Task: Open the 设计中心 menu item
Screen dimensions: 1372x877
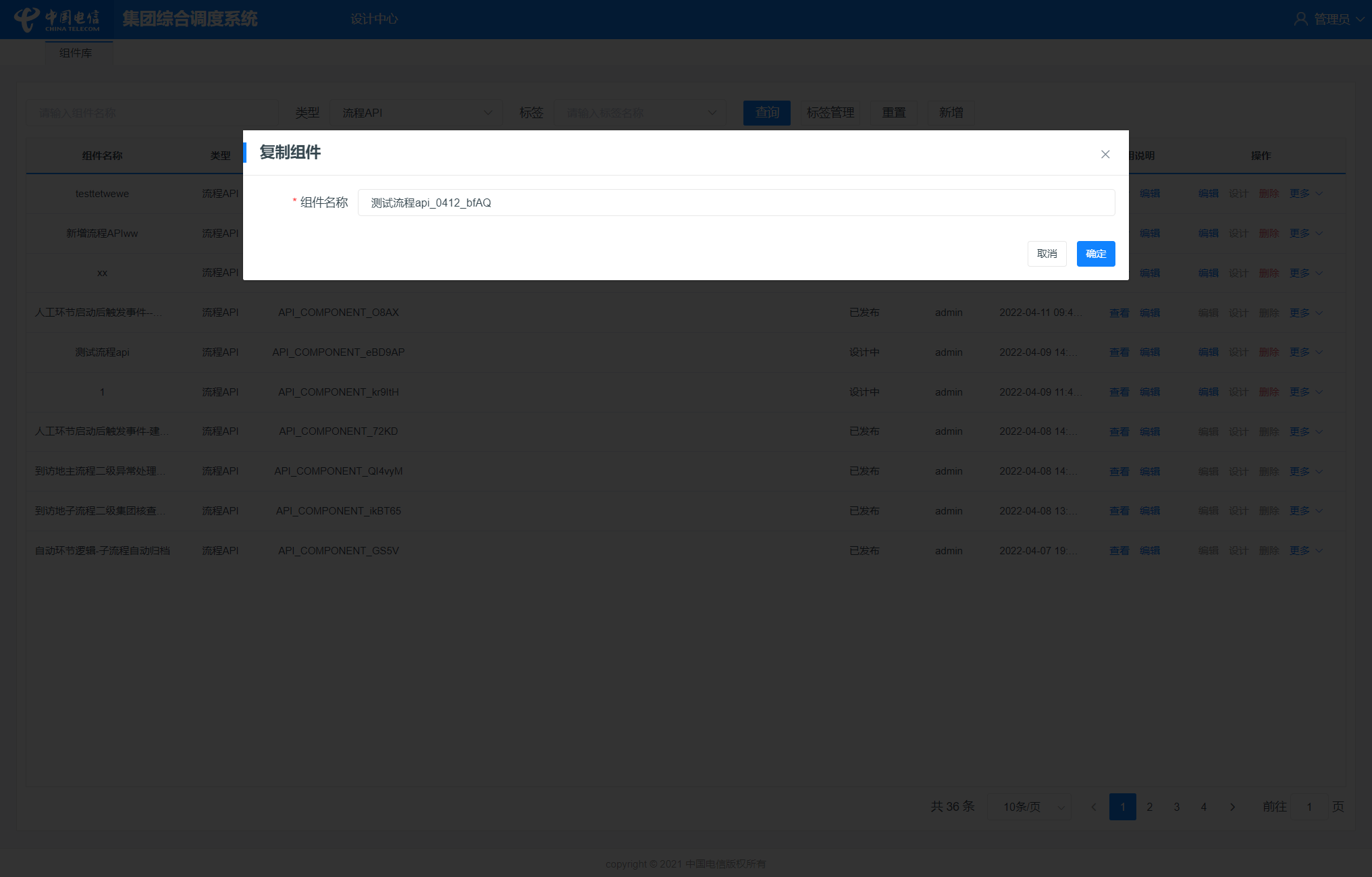Action: click(x=374, y=19)
